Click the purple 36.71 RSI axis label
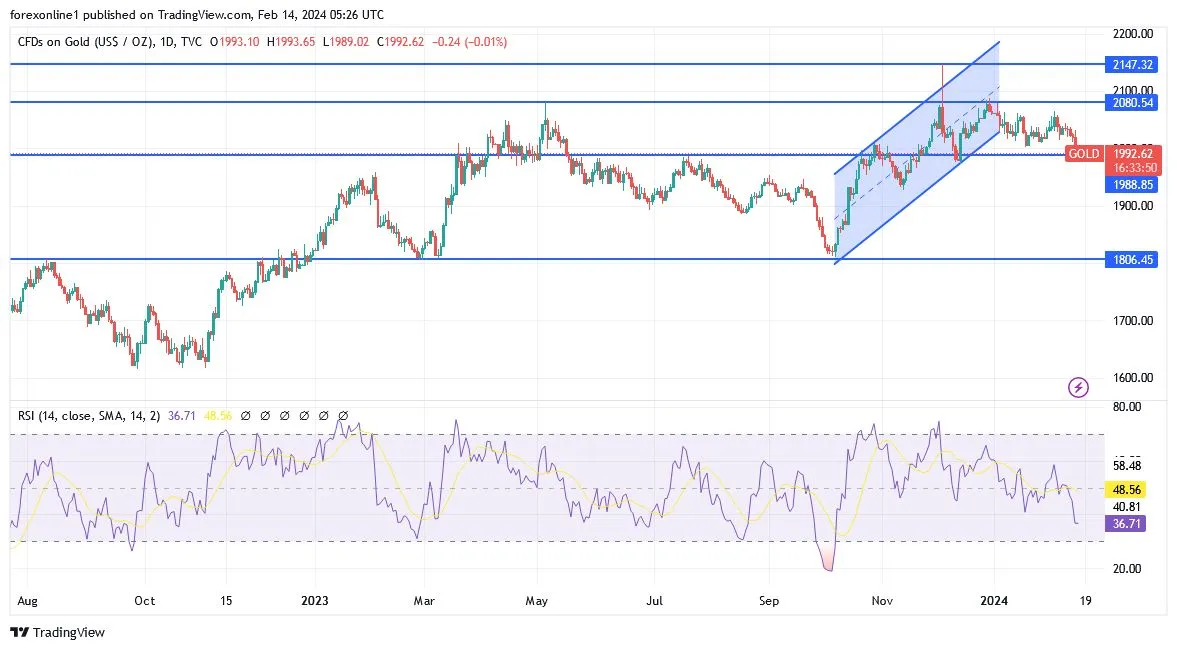The width and height of the screenshot is (1177, 650). [x=1126, y=524]
